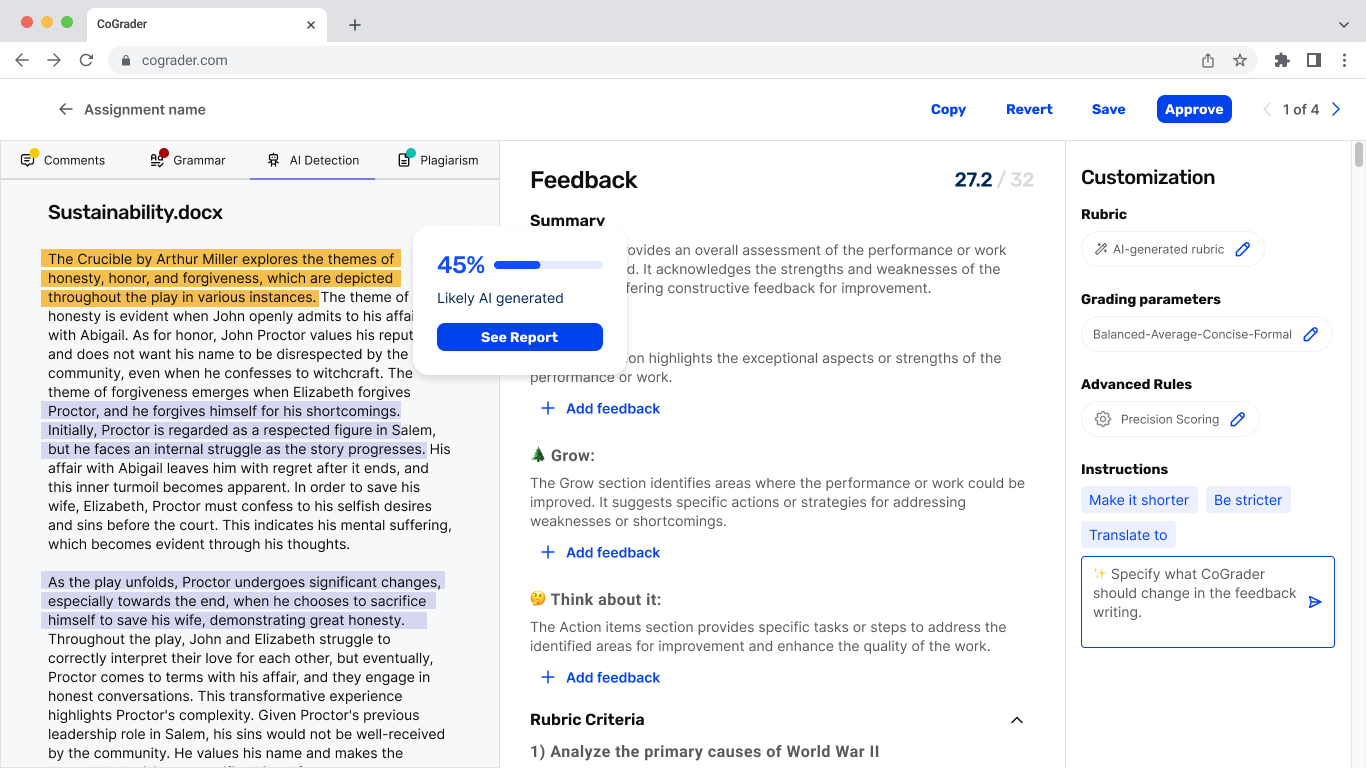
Task: Click the browser share icon in address bar
Action: coord(1208,60)
